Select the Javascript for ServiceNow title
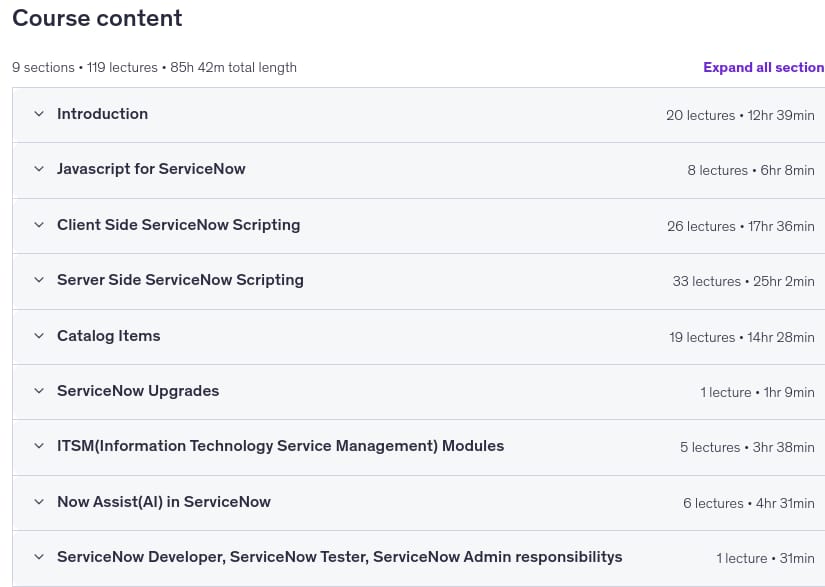Screen dimensions: 825x587 [x=151, y=169]
